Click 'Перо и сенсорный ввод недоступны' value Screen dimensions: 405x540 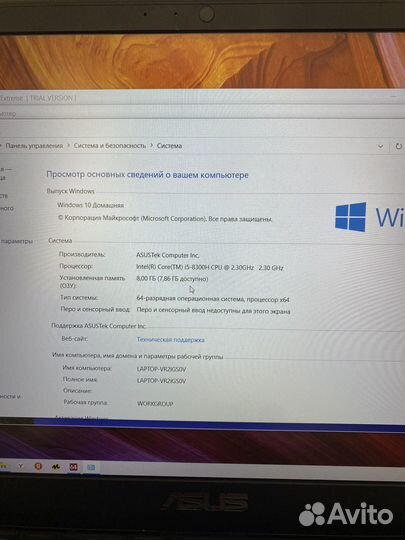tap(214, 311)
